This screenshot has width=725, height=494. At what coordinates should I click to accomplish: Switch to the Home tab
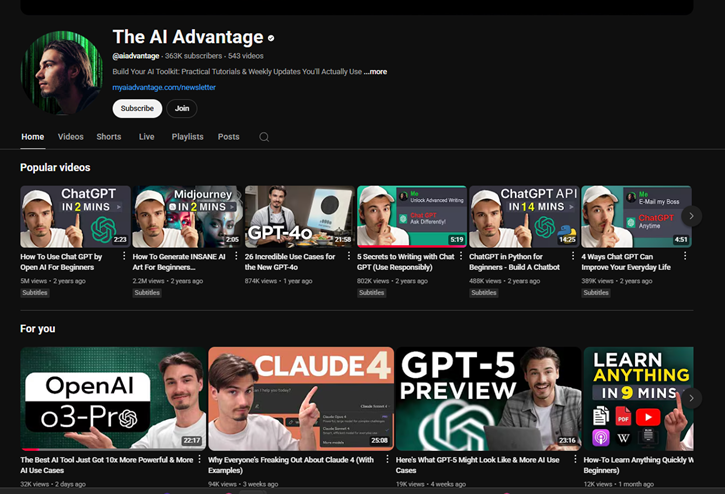(x=33, y=137)
